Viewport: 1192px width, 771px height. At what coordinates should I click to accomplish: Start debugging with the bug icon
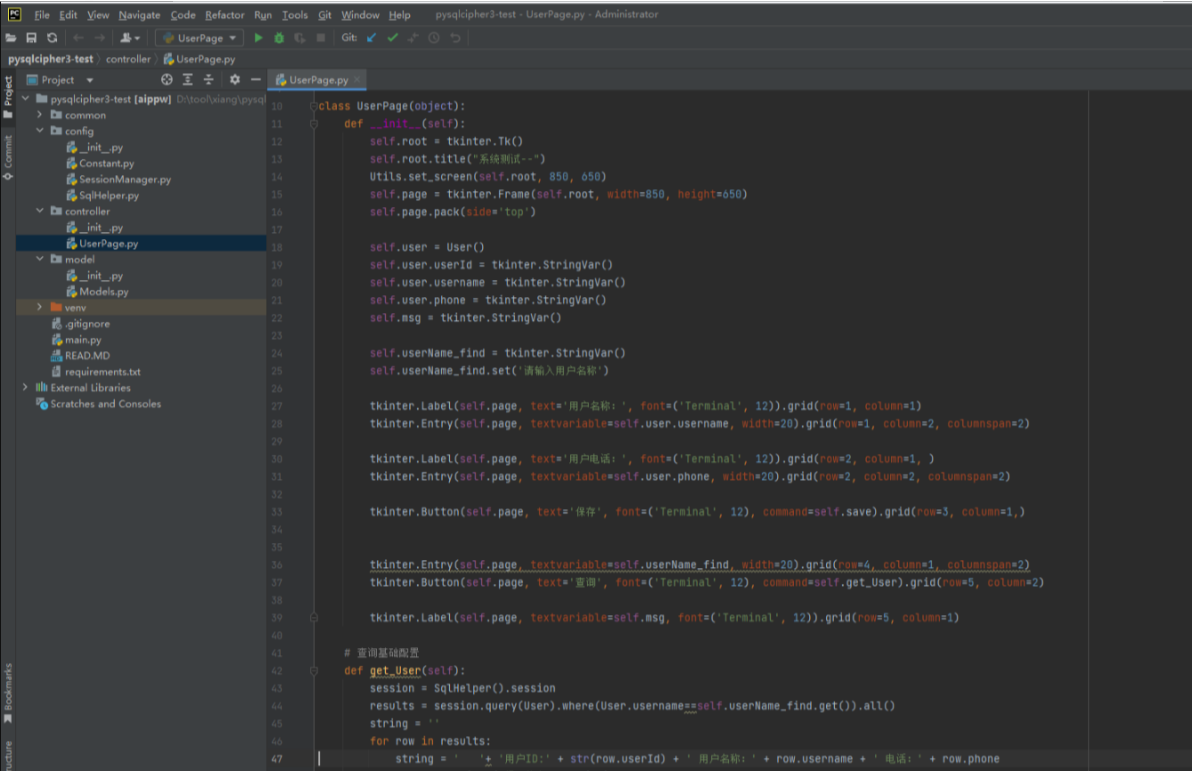pyautogui.click(x=279, y=38)
